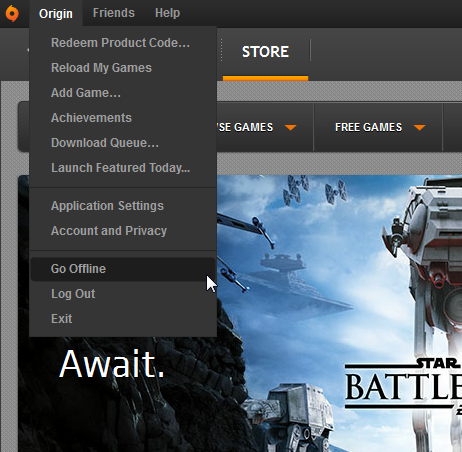Choose Reload My Games
The width and height of the screenshot is (462, 452).
click(x=123, y=68)
